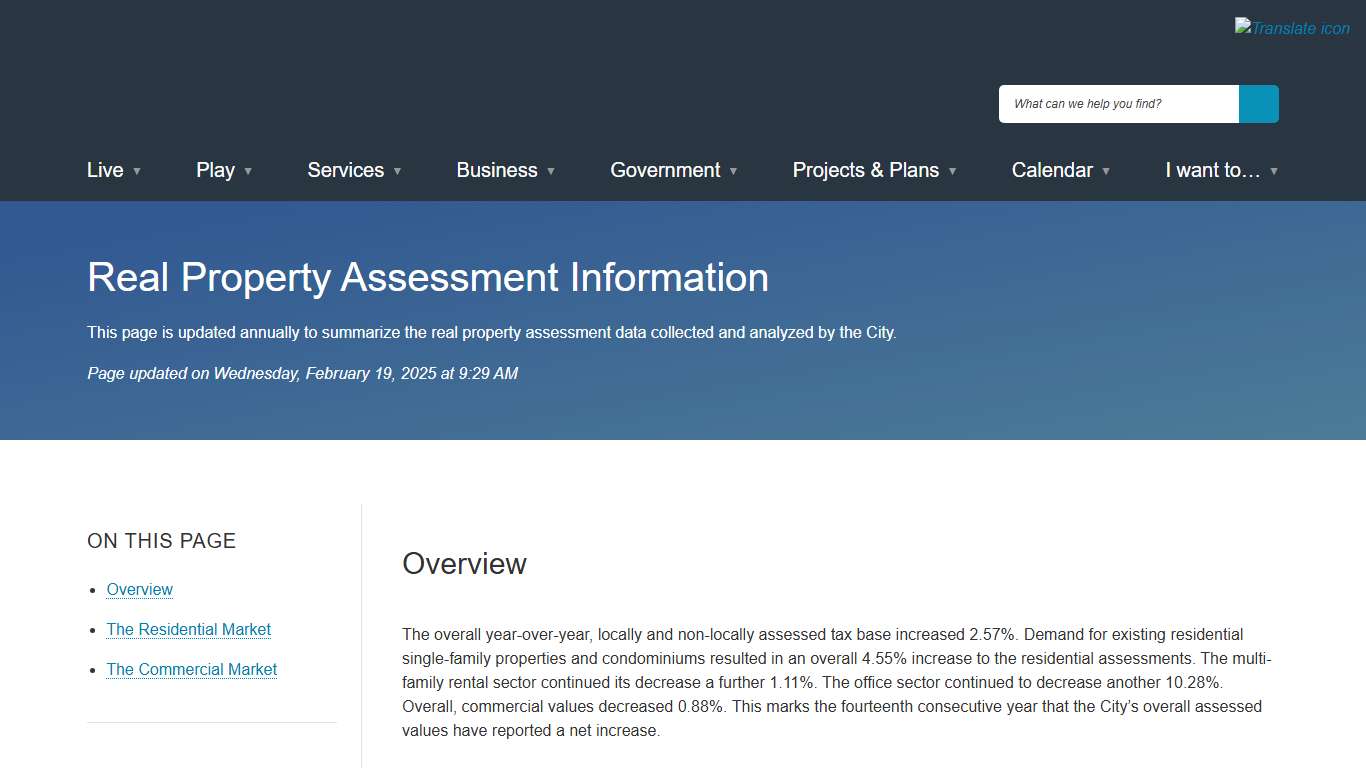The height and width of the screenshot is (768, 1366).
Task: Click the Services navigation item
Action: click(x=345, y=170)
